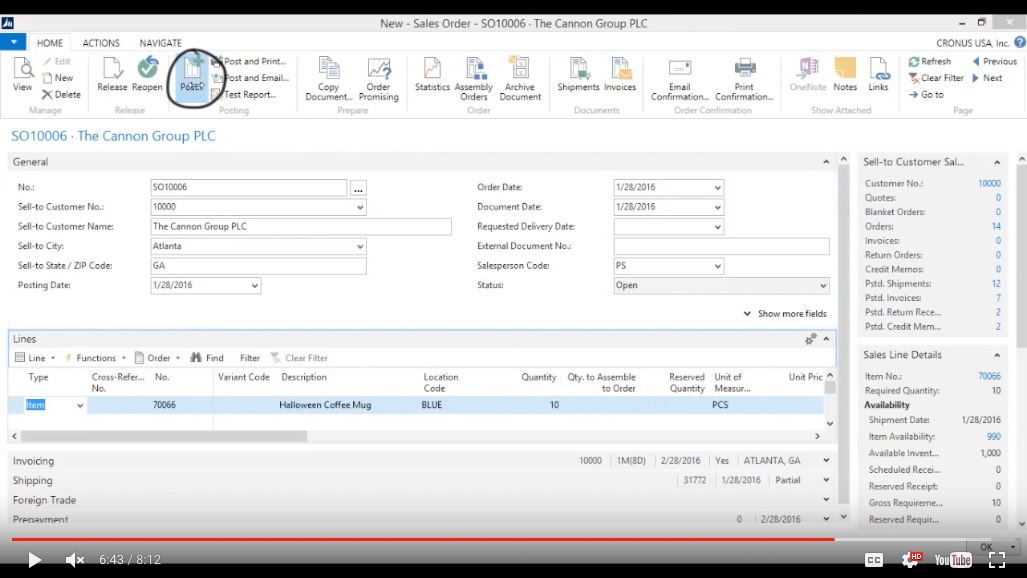The height and width of the screenshot is (578, 1027).
Task: Click Clear Filter in Lines toolbar
Action: pyautogui.click(x=299, y=358)
